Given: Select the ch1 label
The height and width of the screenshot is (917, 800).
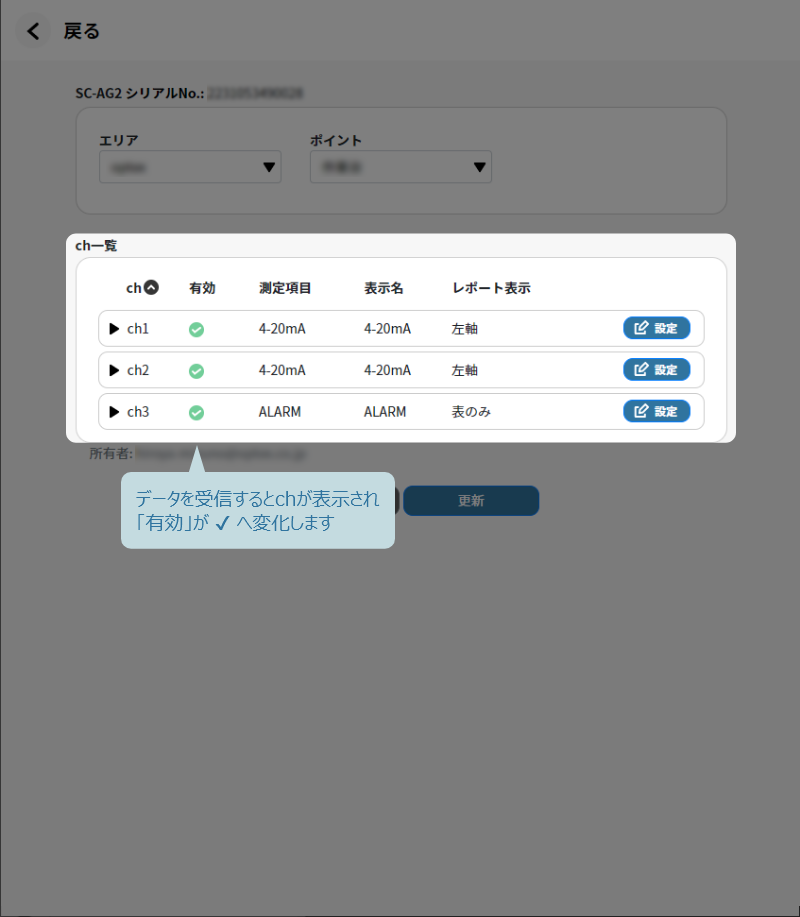Looking at the screenshot, I should pos(138,329).
